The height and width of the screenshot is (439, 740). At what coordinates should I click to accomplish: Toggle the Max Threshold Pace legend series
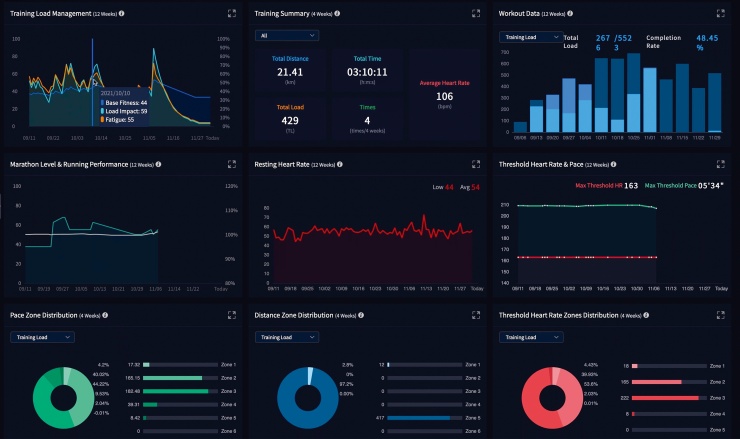(x=686, y=186)
